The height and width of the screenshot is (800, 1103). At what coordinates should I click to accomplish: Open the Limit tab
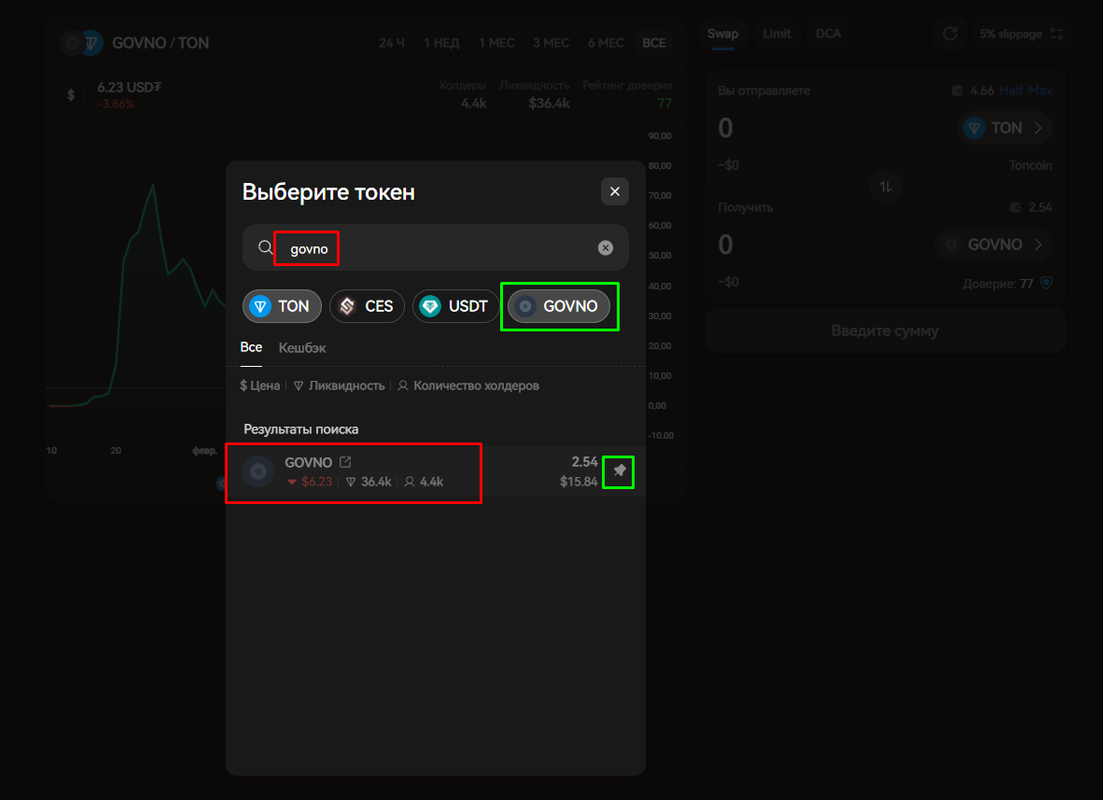777,34
